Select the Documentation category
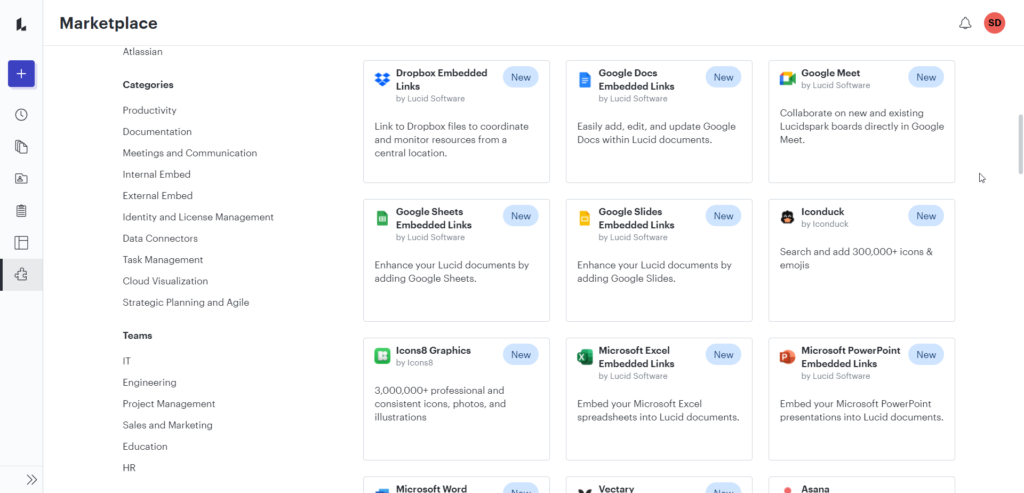The image size is (1024, 493). click(x=157, y=132)
